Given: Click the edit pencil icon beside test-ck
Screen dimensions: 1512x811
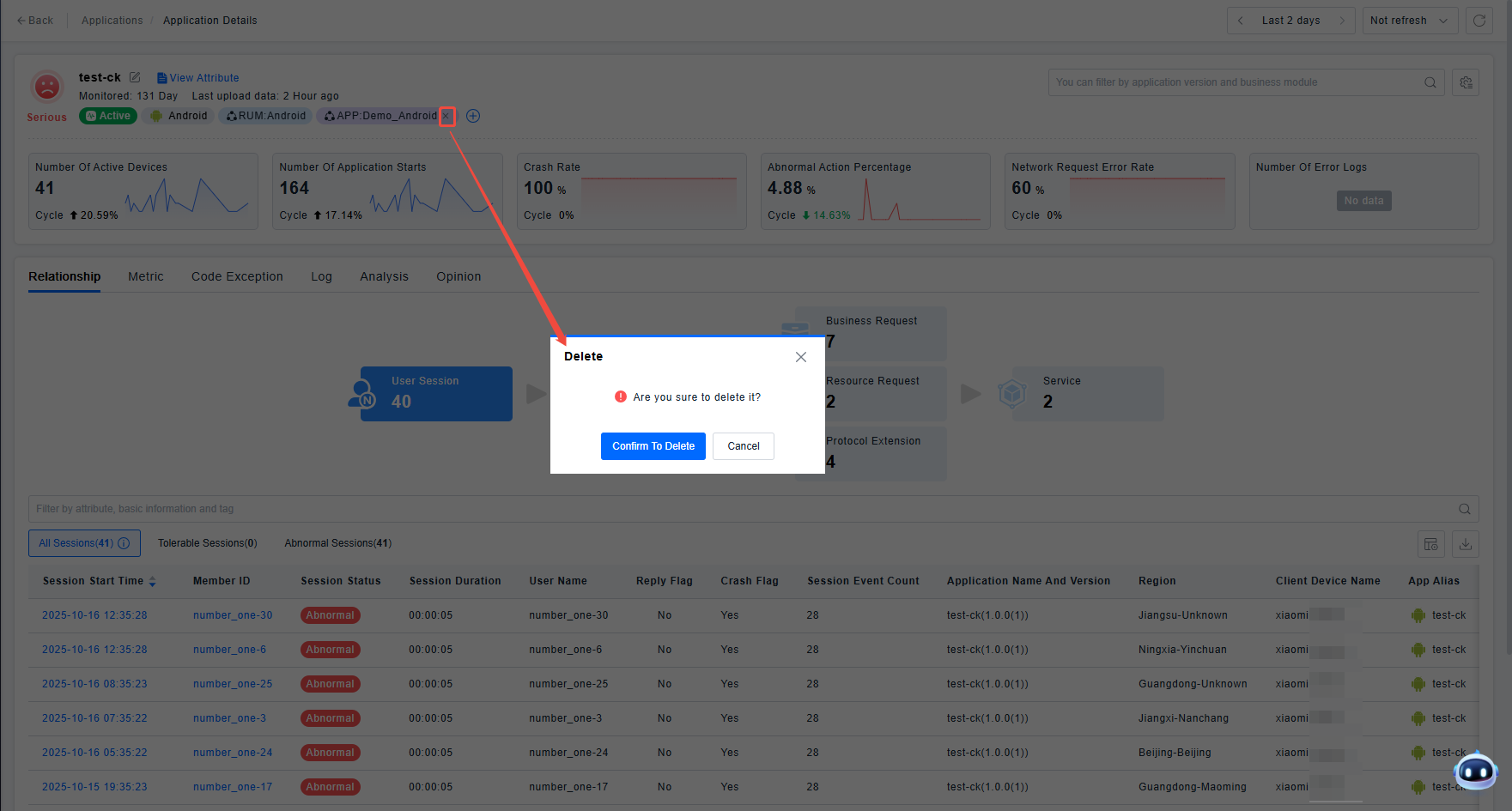Looking at the screenshot, I should coord(135,77).
